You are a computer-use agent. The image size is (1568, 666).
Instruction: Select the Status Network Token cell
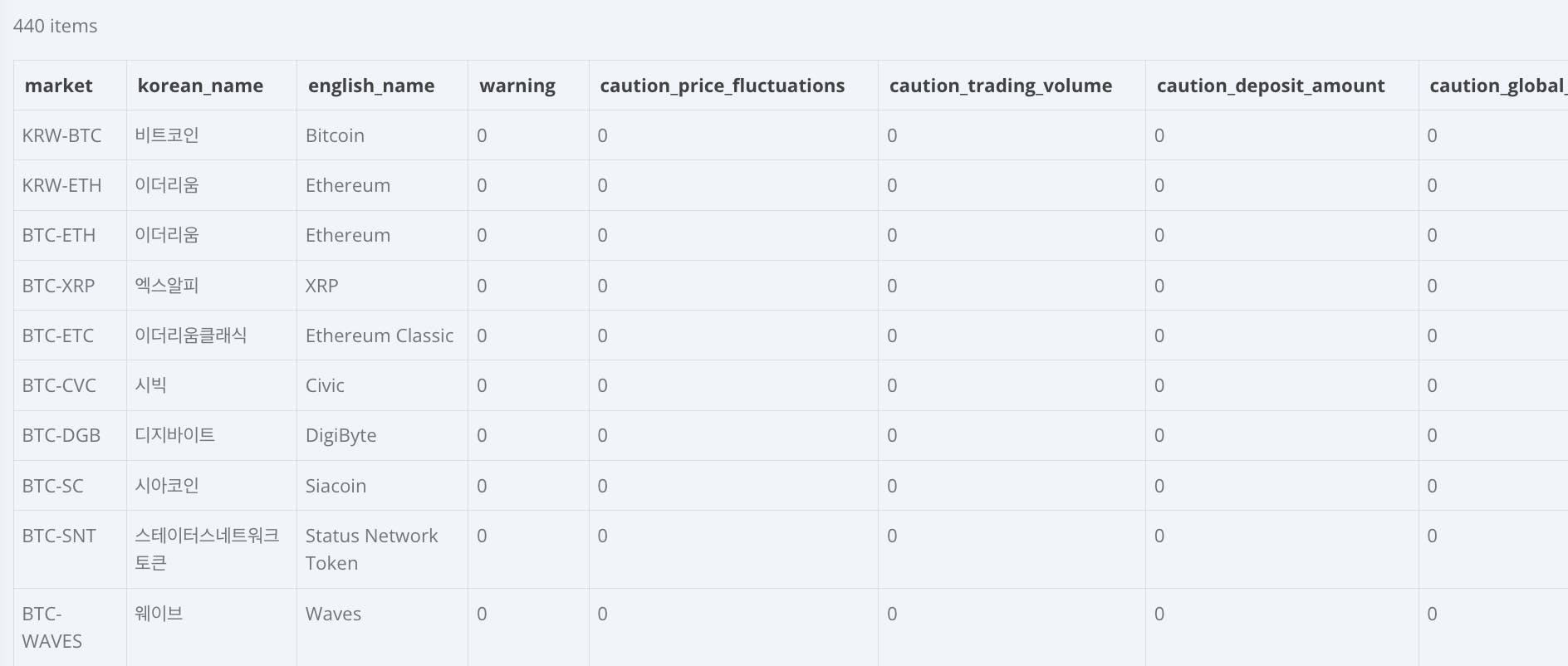[x=371, y=549]
